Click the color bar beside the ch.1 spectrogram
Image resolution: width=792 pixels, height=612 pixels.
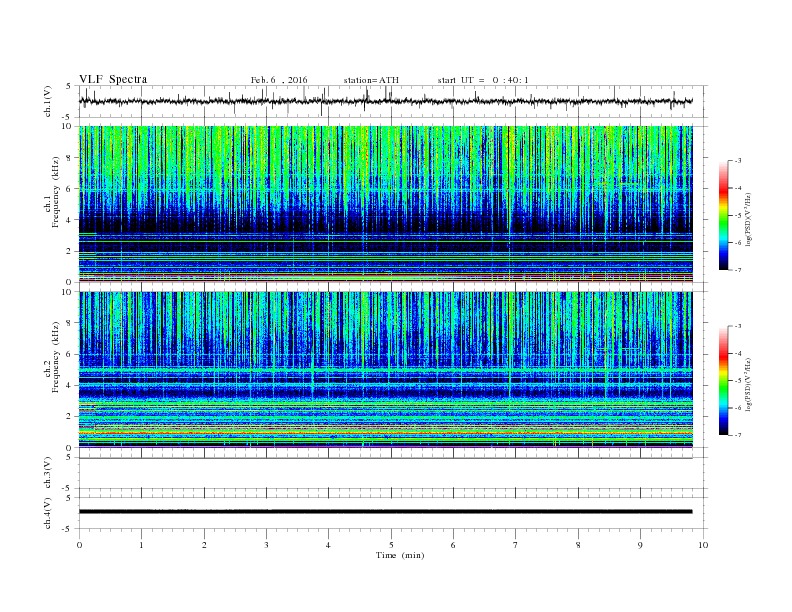(x=724, y=216)
